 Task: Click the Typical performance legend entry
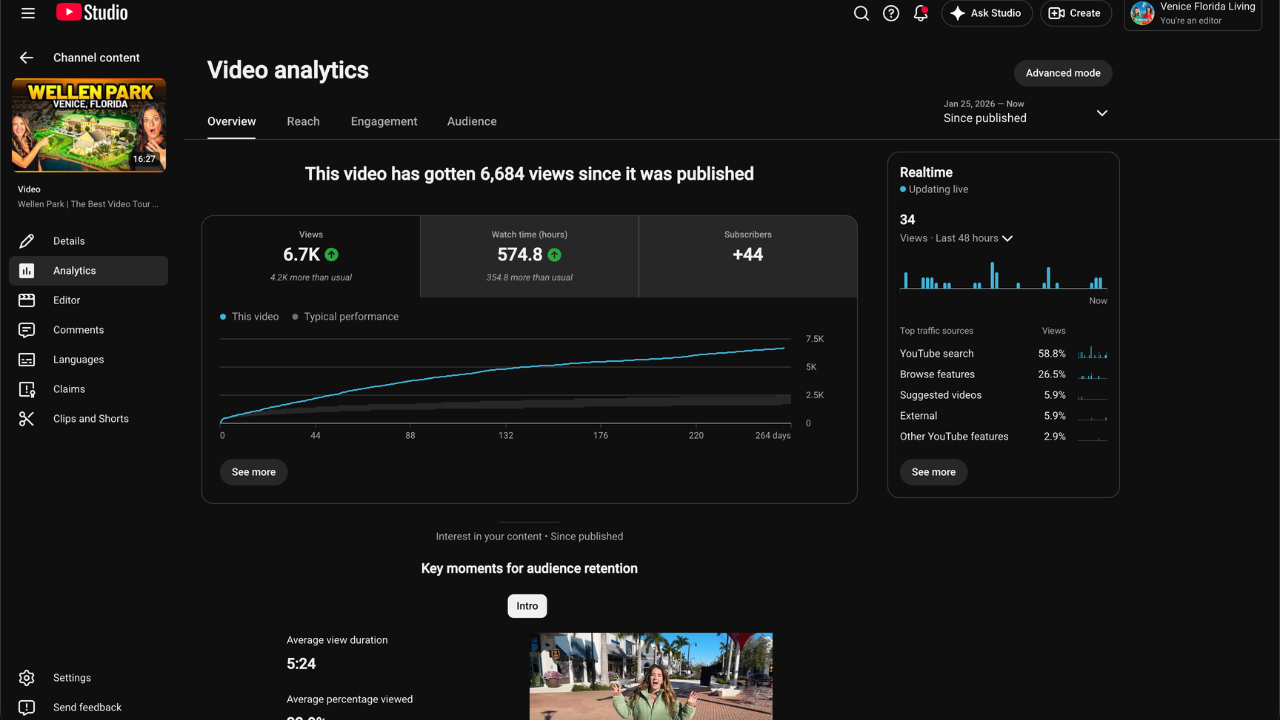click(345, 317)
